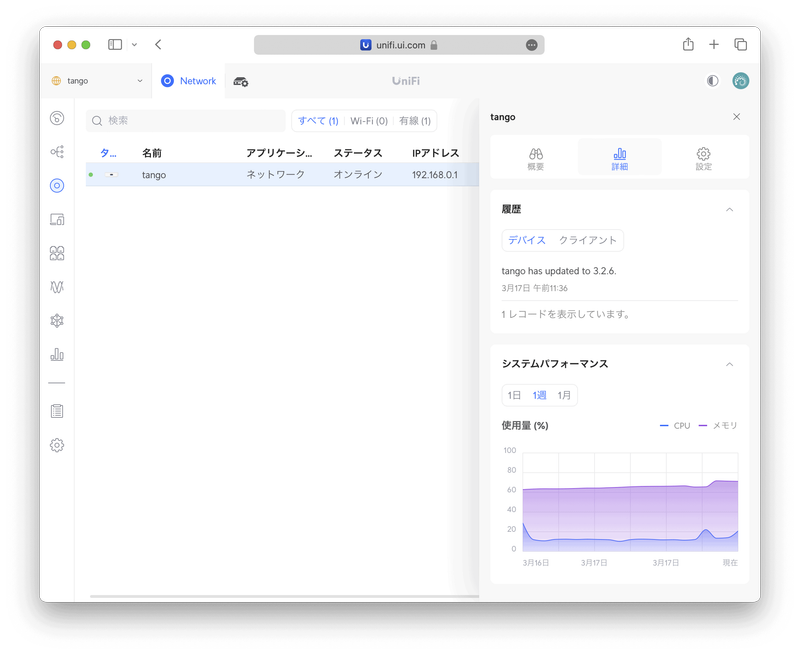Click the 検索 search field
The width and height of the screenshot is (800, 654).
(x=185, y=121)
